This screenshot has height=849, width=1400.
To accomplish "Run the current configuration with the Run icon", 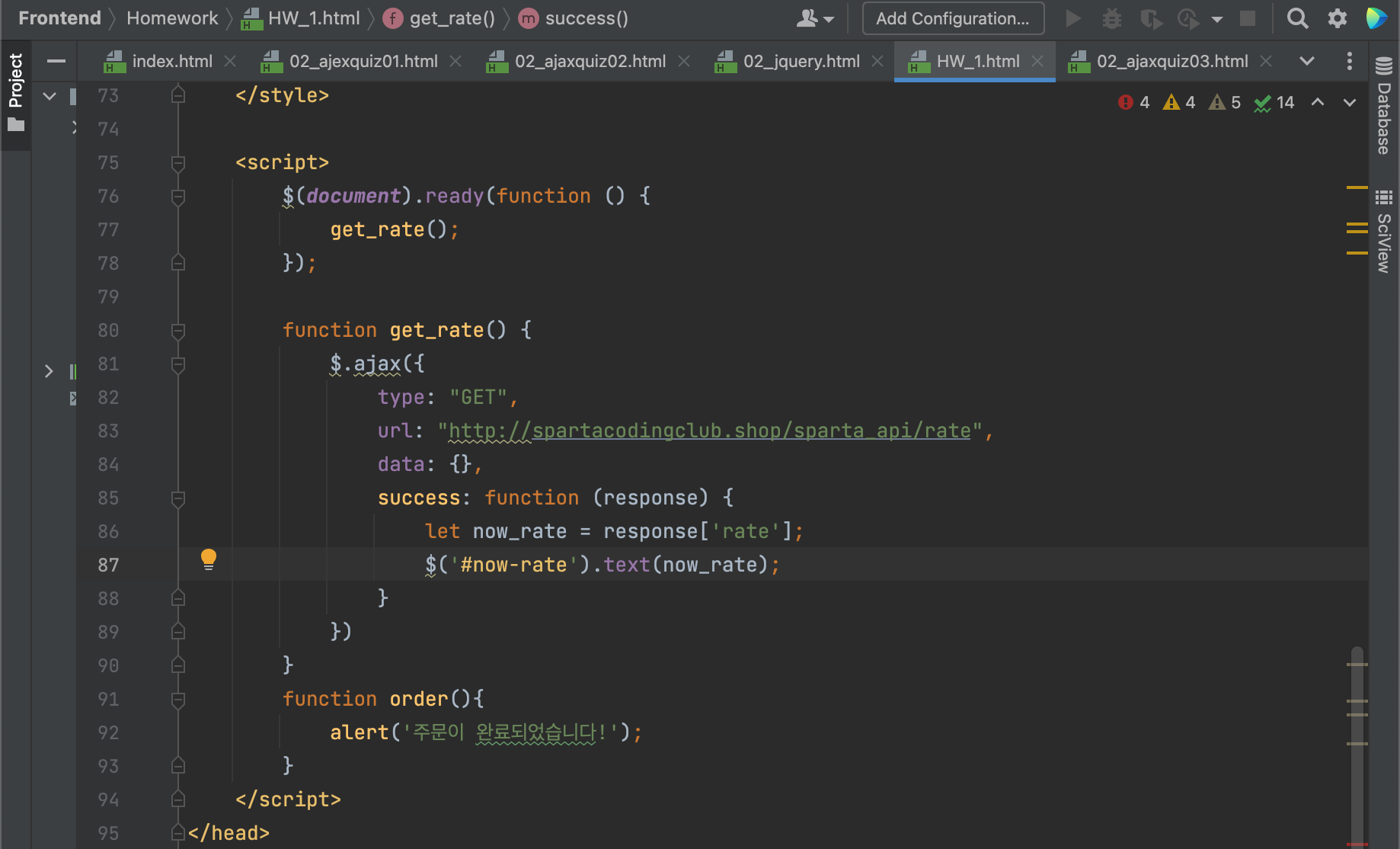I will coord(1073,18).
